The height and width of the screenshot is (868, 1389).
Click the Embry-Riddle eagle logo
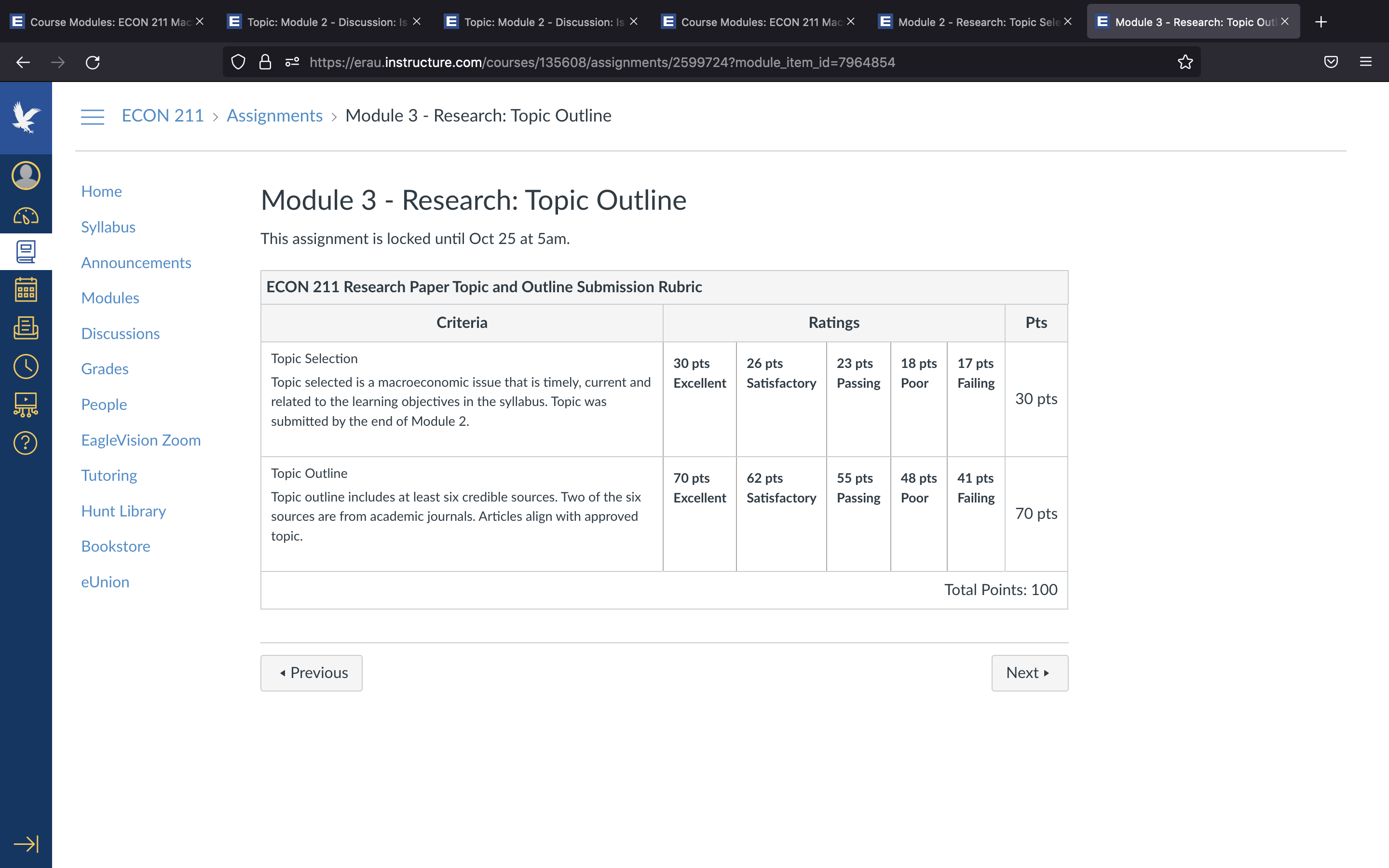click(26, 118)
